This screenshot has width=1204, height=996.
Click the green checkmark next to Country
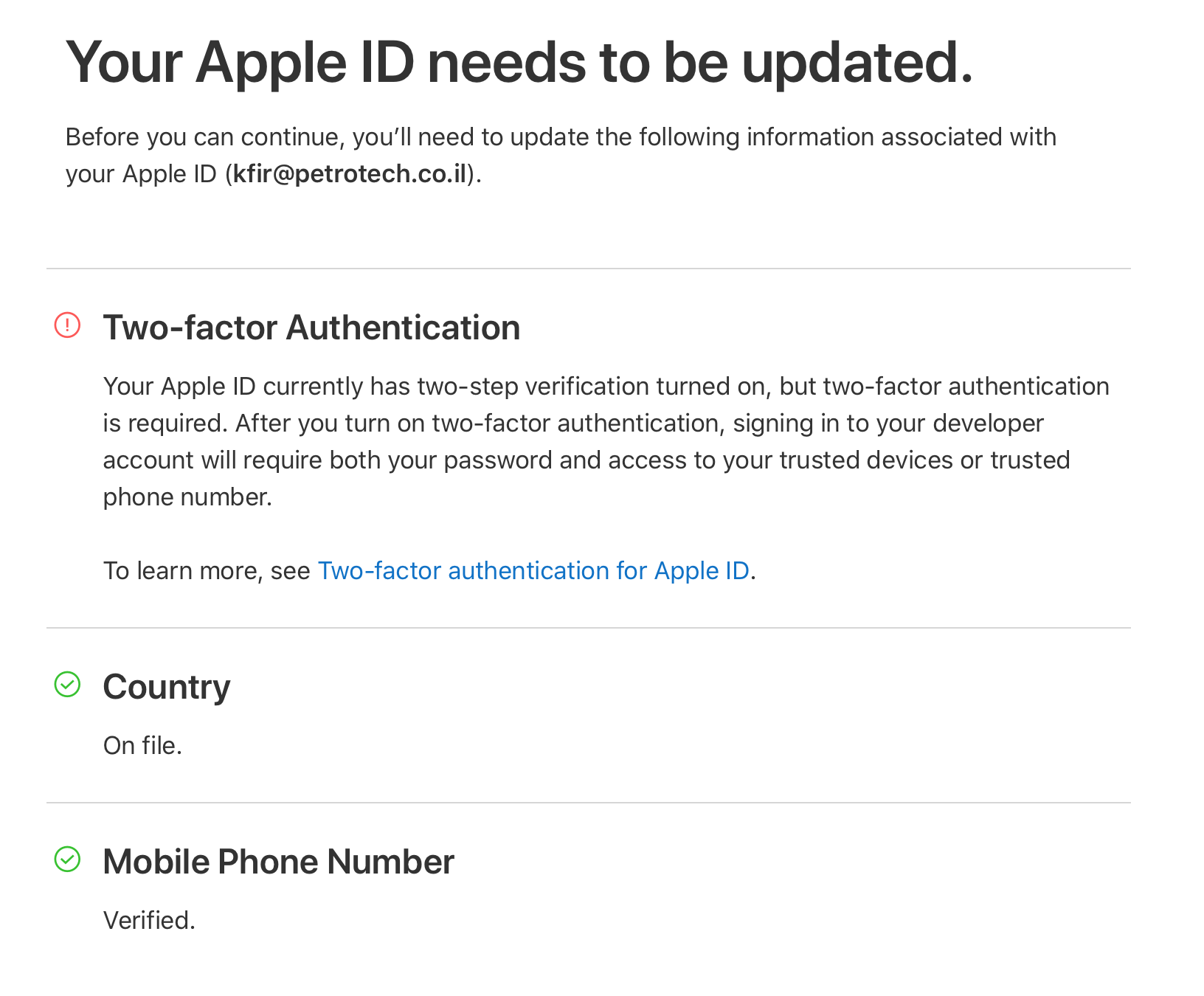point(67,685)
